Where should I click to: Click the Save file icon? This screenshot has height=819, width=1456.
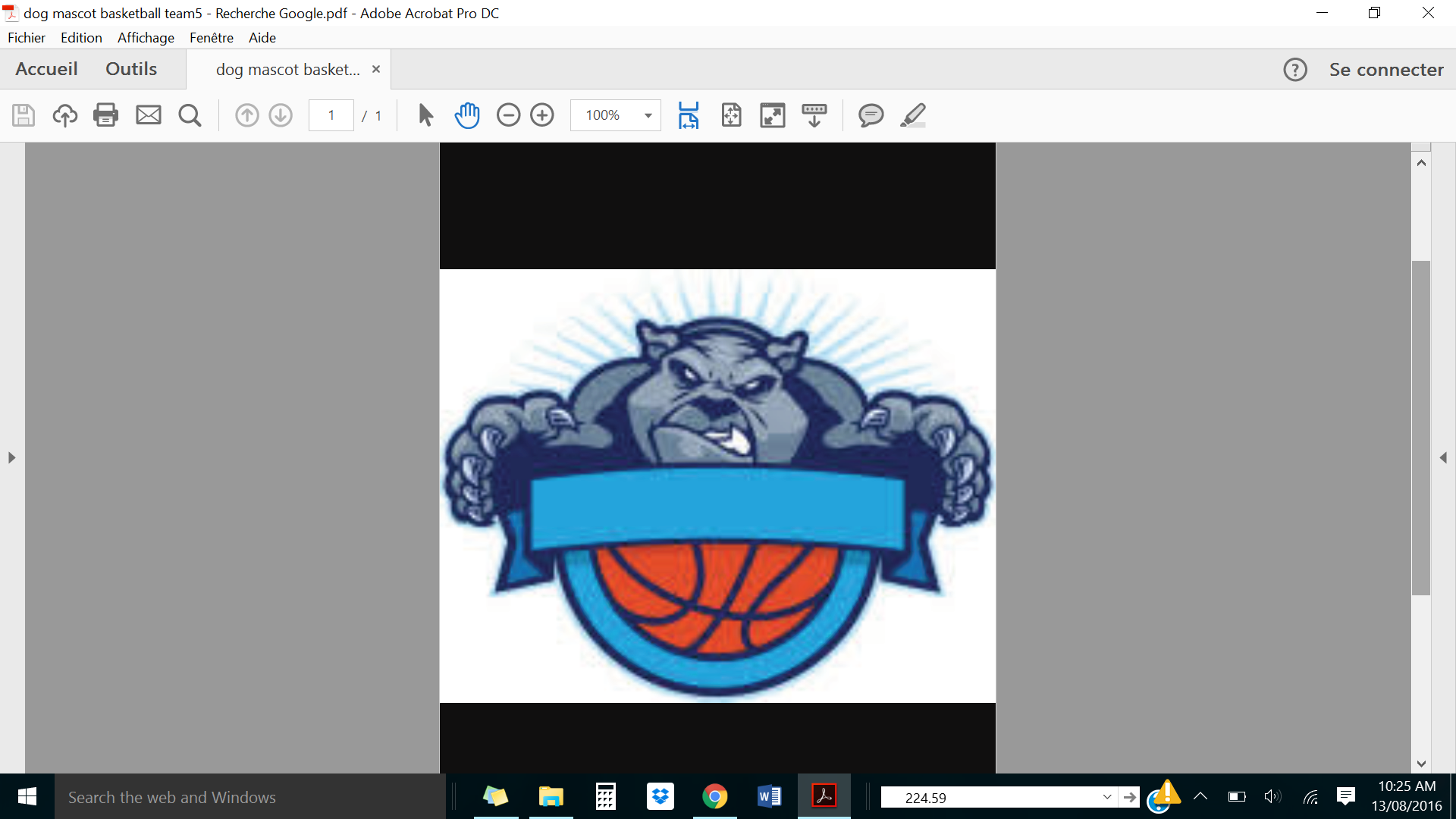[x=24, y=115]
